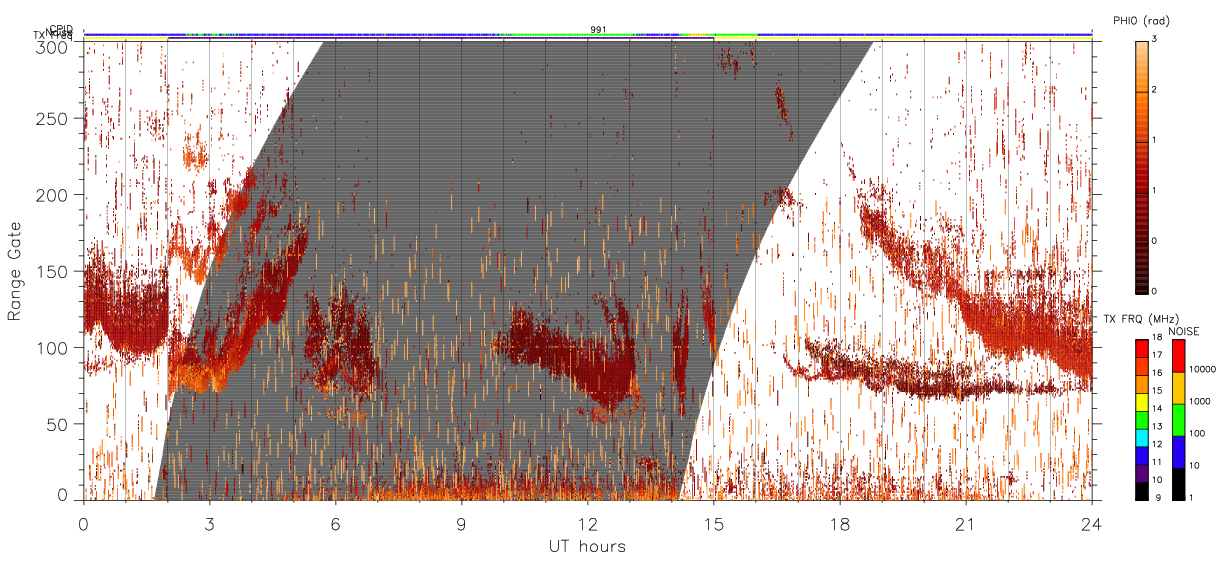Click the "16" label on TX FRQ legend
Screen dimensions: 1228x567
(1157, 375)
